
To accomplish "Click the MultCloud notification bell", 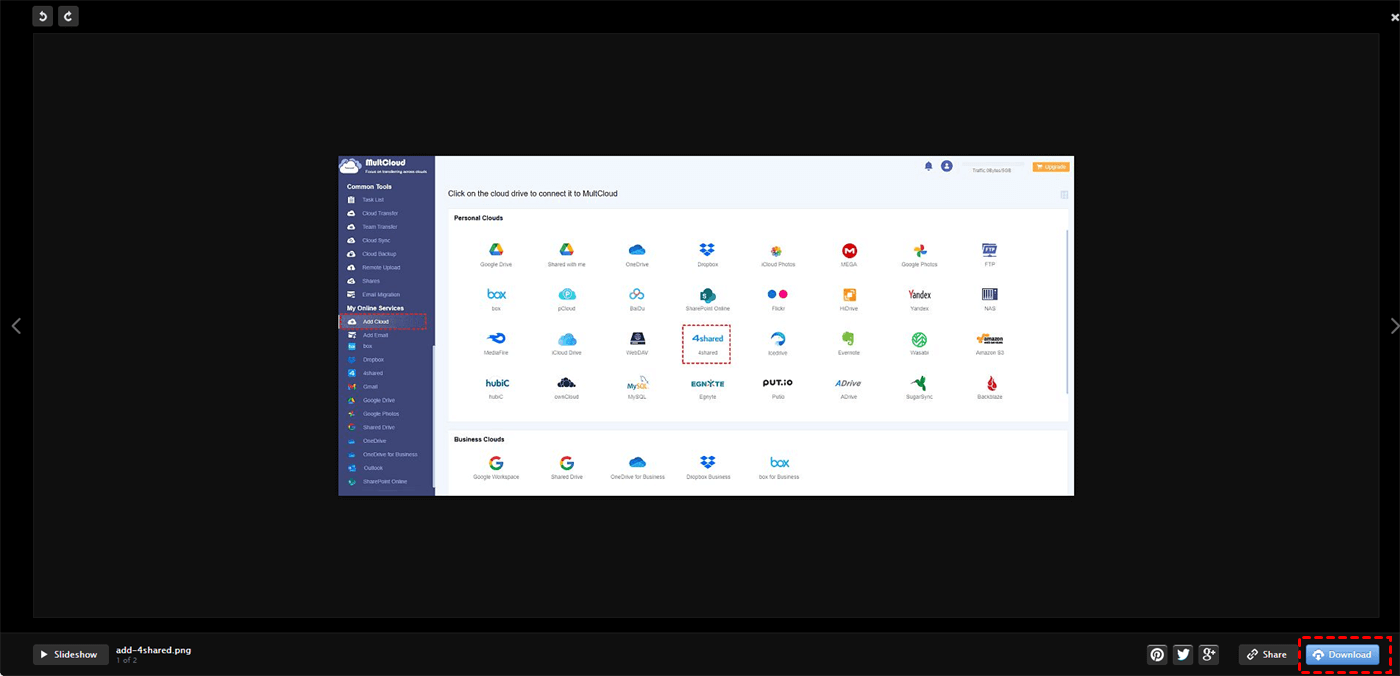I will [928, 166].
